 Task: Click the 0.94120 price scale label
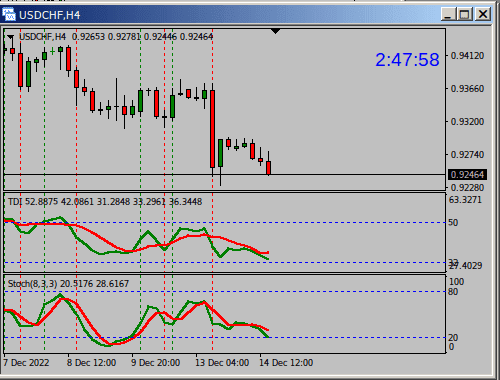(x=467, y=55)
